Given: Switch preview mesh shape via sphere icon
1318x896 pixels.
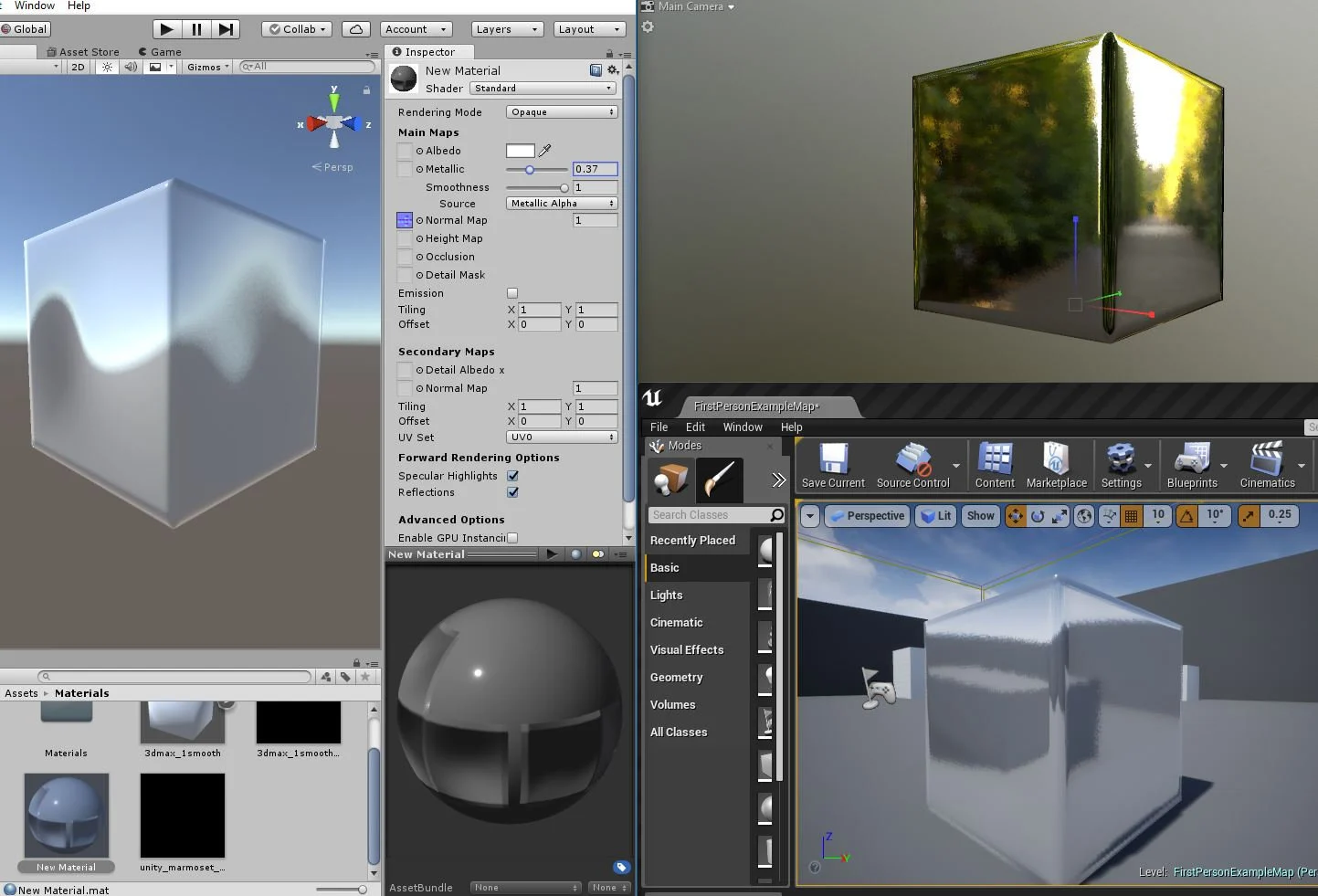Looking at the screenshot, I should pos(575,553).
